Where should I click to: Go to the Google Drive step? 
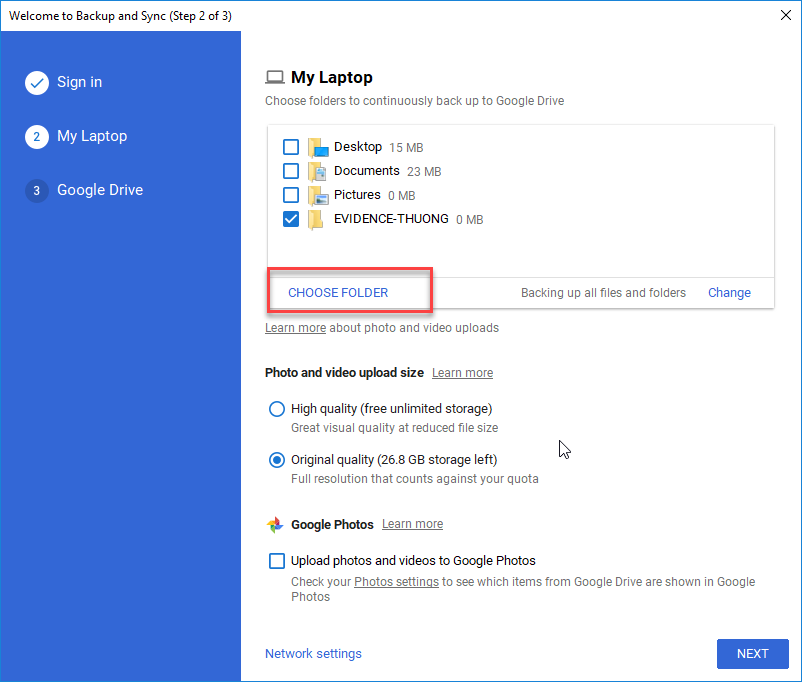[x=100, y=190]
